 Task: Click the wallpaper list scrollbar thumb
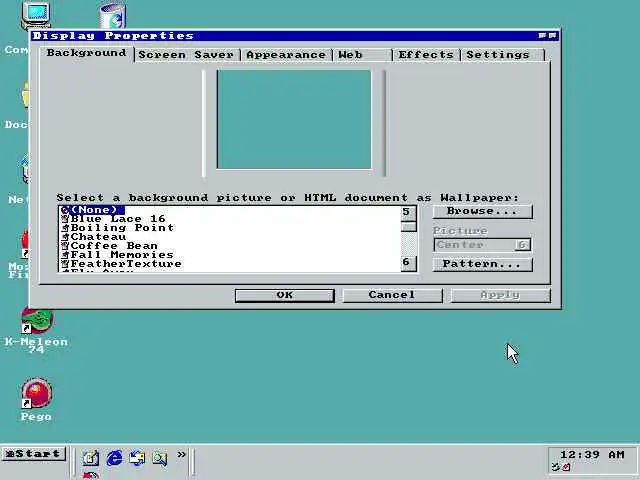click(409, 227)
